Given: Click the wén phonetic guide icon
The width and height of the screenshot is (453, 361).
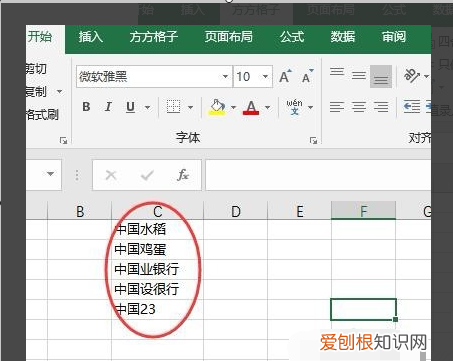Looking at the screenshot, I should tap(294, 107).
